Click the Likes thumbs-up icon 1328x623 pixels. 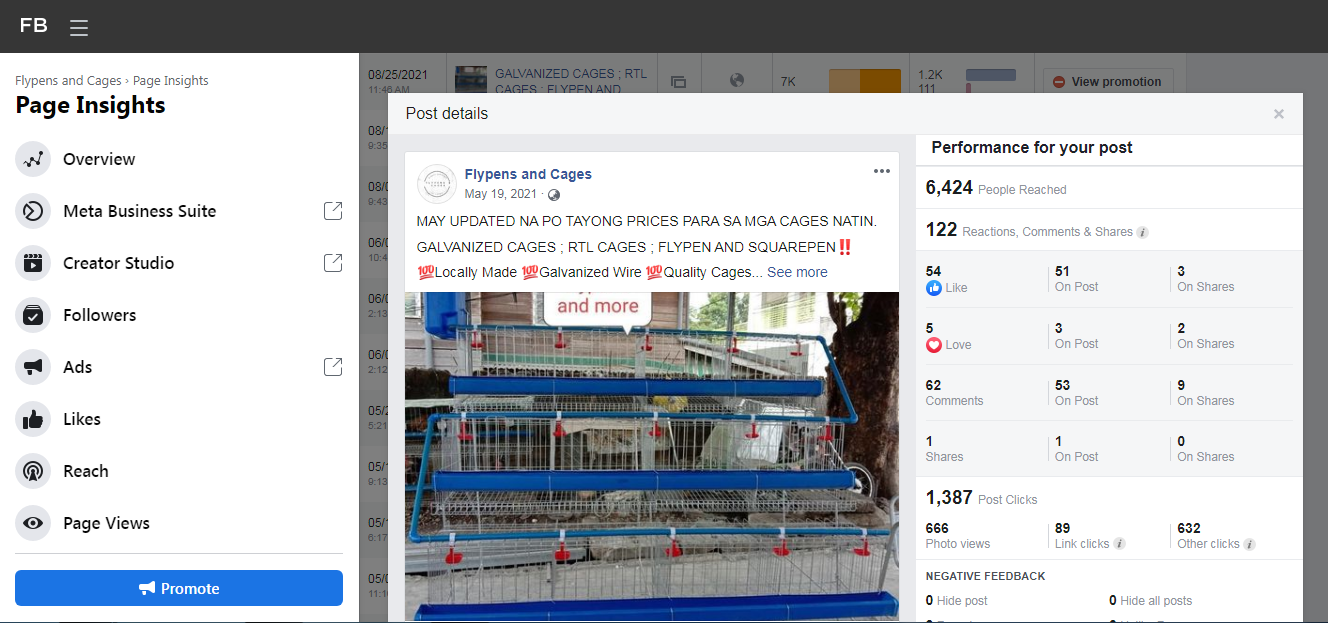33,419
